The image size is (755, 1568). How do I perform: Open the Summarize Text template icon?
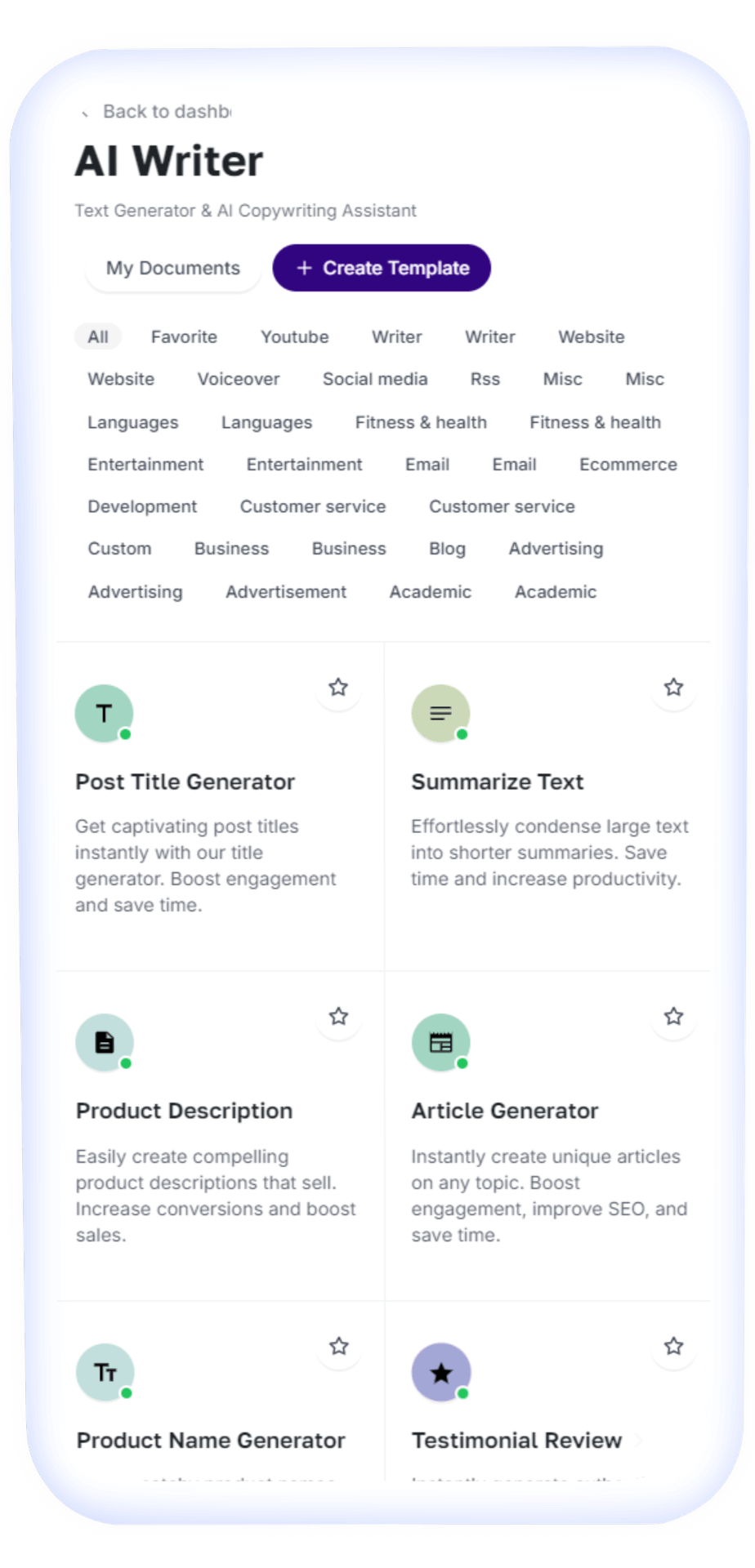click(x=440, y=713)
